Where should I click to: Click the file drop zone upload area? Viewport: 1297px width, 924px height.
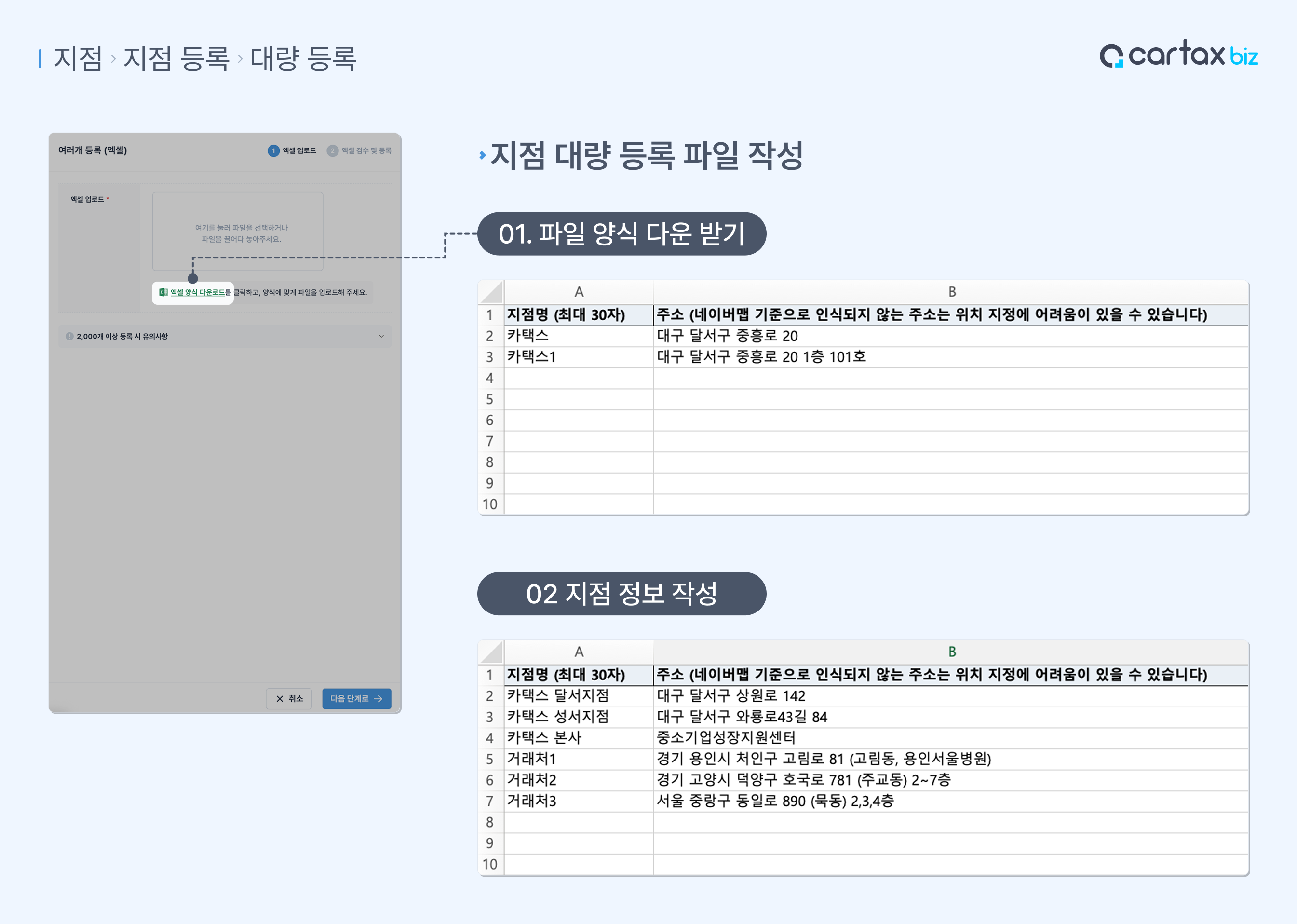click(238, 232)
